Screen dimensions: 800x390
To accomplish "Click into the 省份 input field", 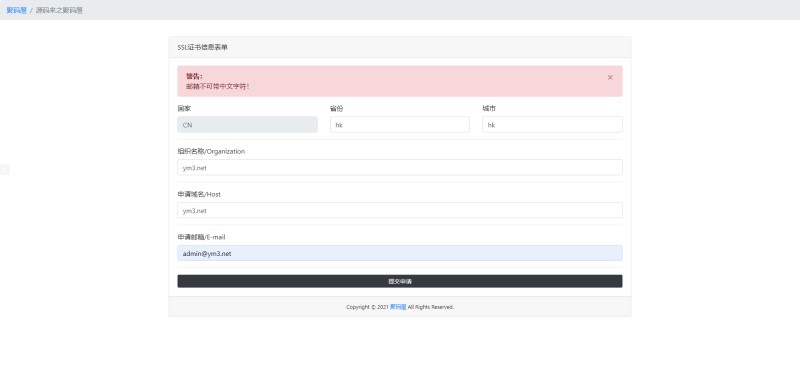I will pyautogui.click(x=399, y=125).
